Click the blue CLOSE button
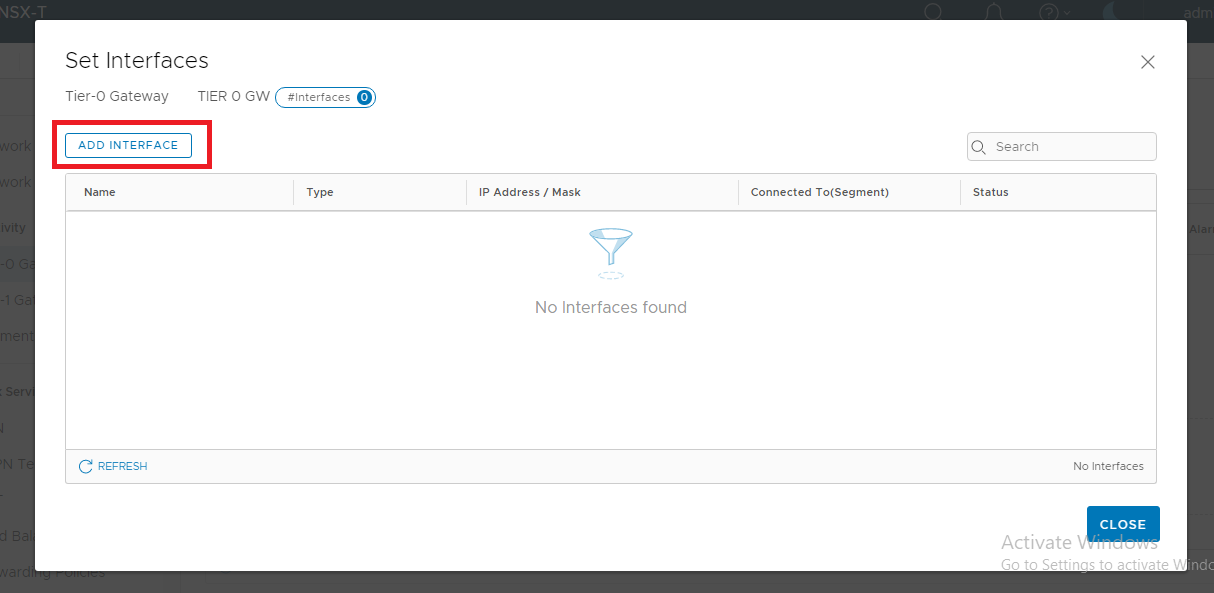 [1123, 524]
